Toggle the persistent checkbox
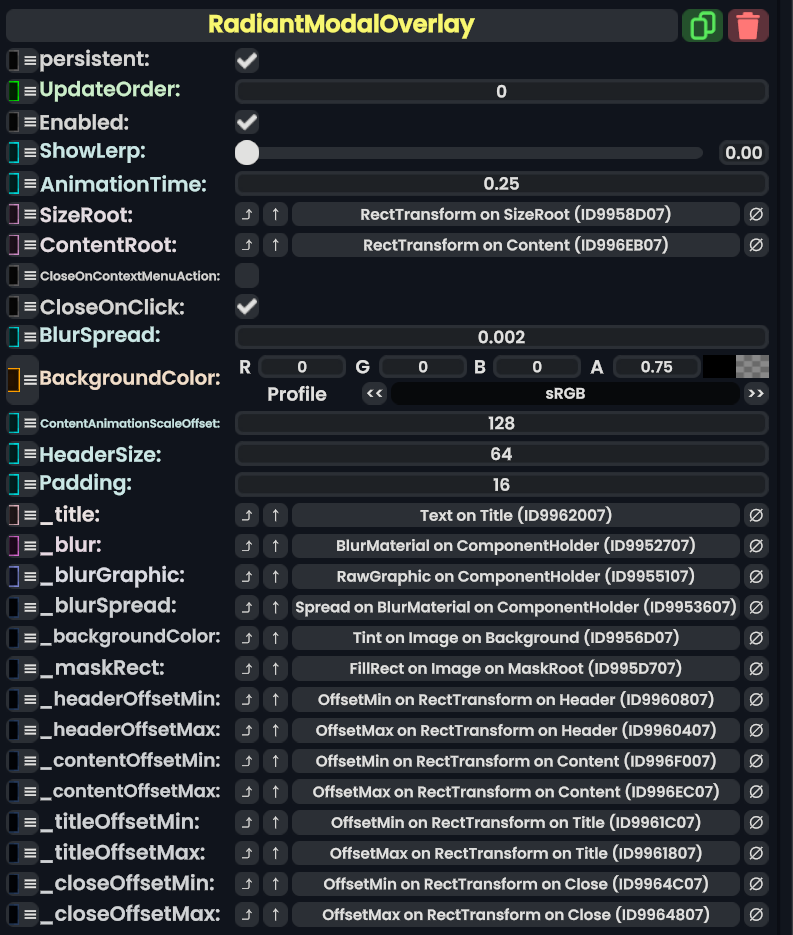Viewport: 793px width, 935px height. [247, 61]
